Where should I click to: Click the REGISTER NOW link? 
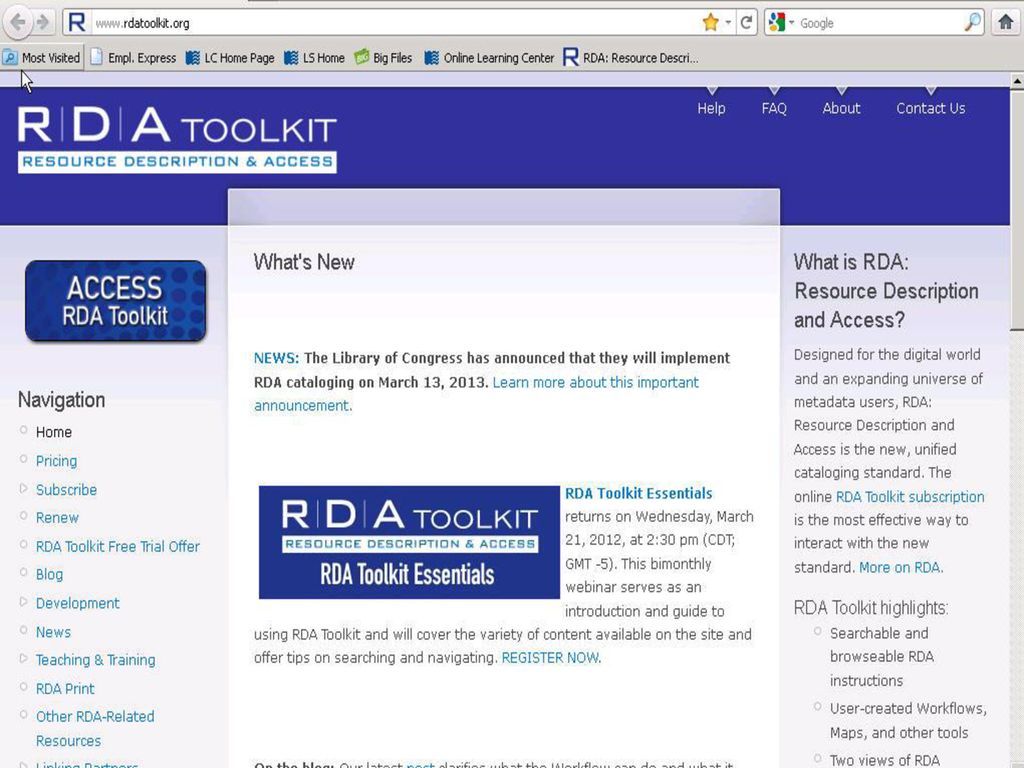tap(551, 658)
